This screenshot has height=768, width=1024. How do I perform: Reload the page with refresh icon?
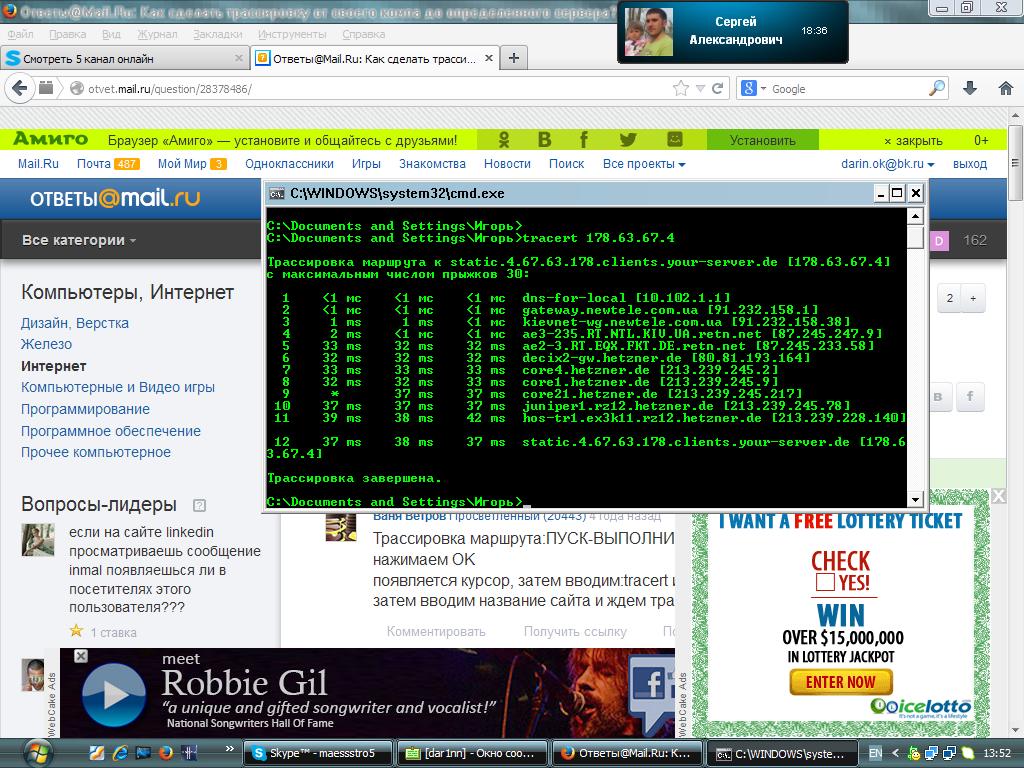pyautogui.click(x=717, y=88)
